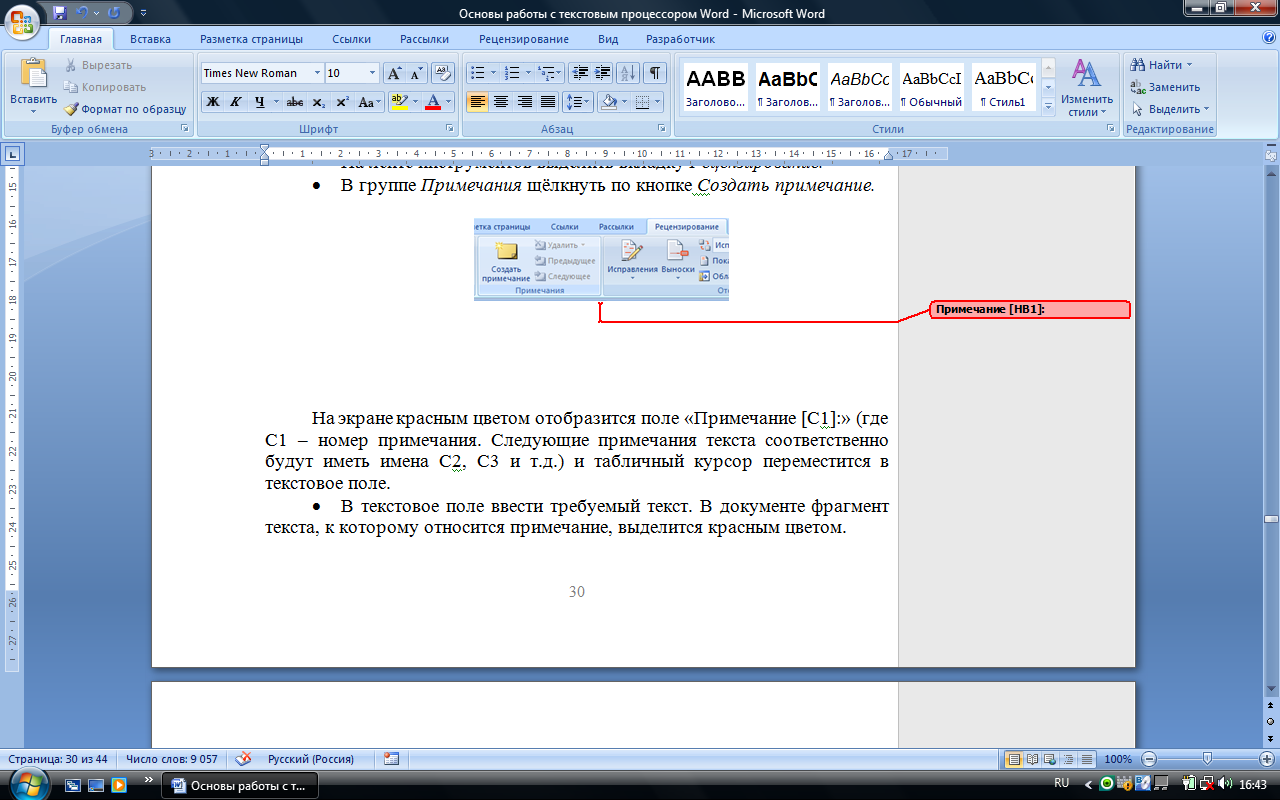
Task: Expand styles gallery more arrow
Action: pyautogui.click(x=1048, y=106)
